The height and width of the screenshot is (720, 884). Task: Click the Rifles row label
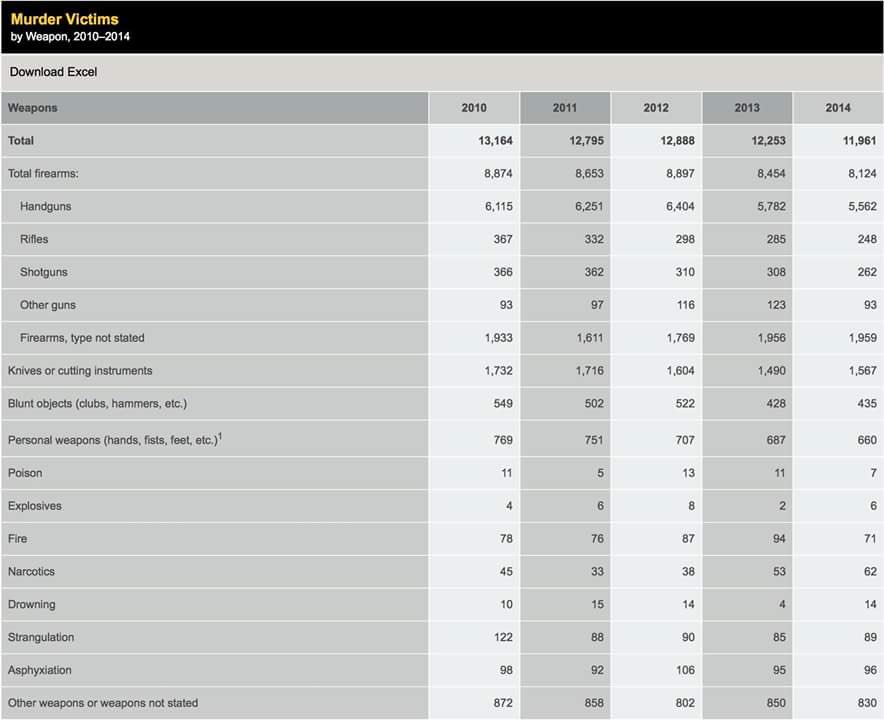34,239
